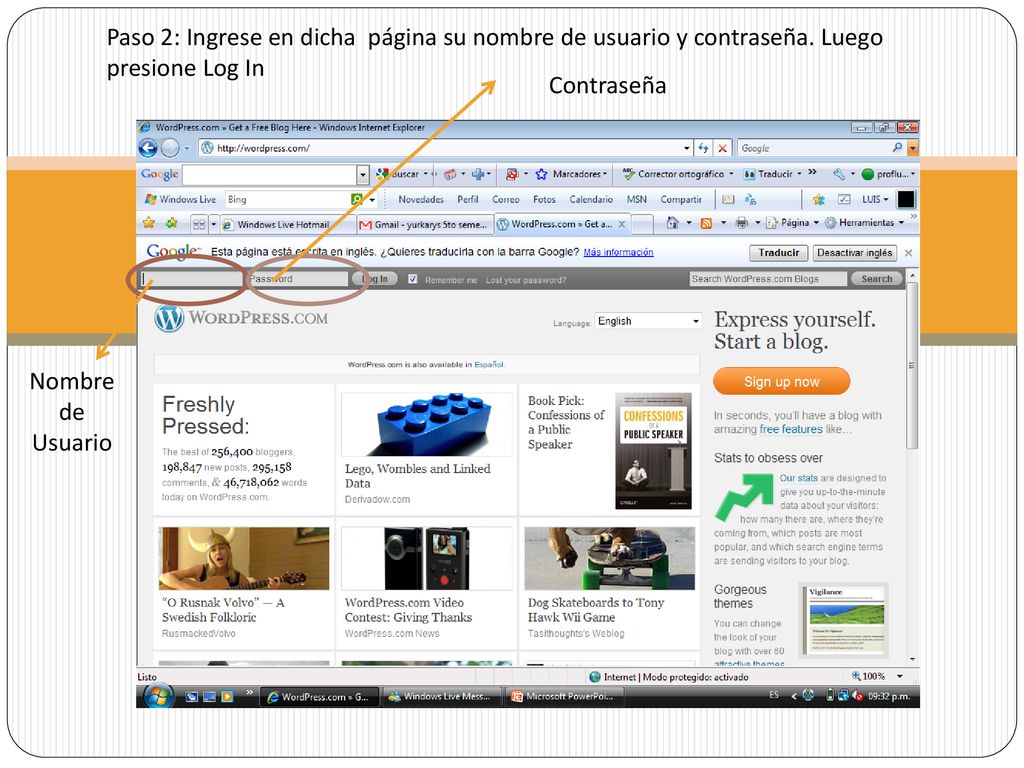Open the Español language link
Screen dimensions: 1024x768
(488, 364)
